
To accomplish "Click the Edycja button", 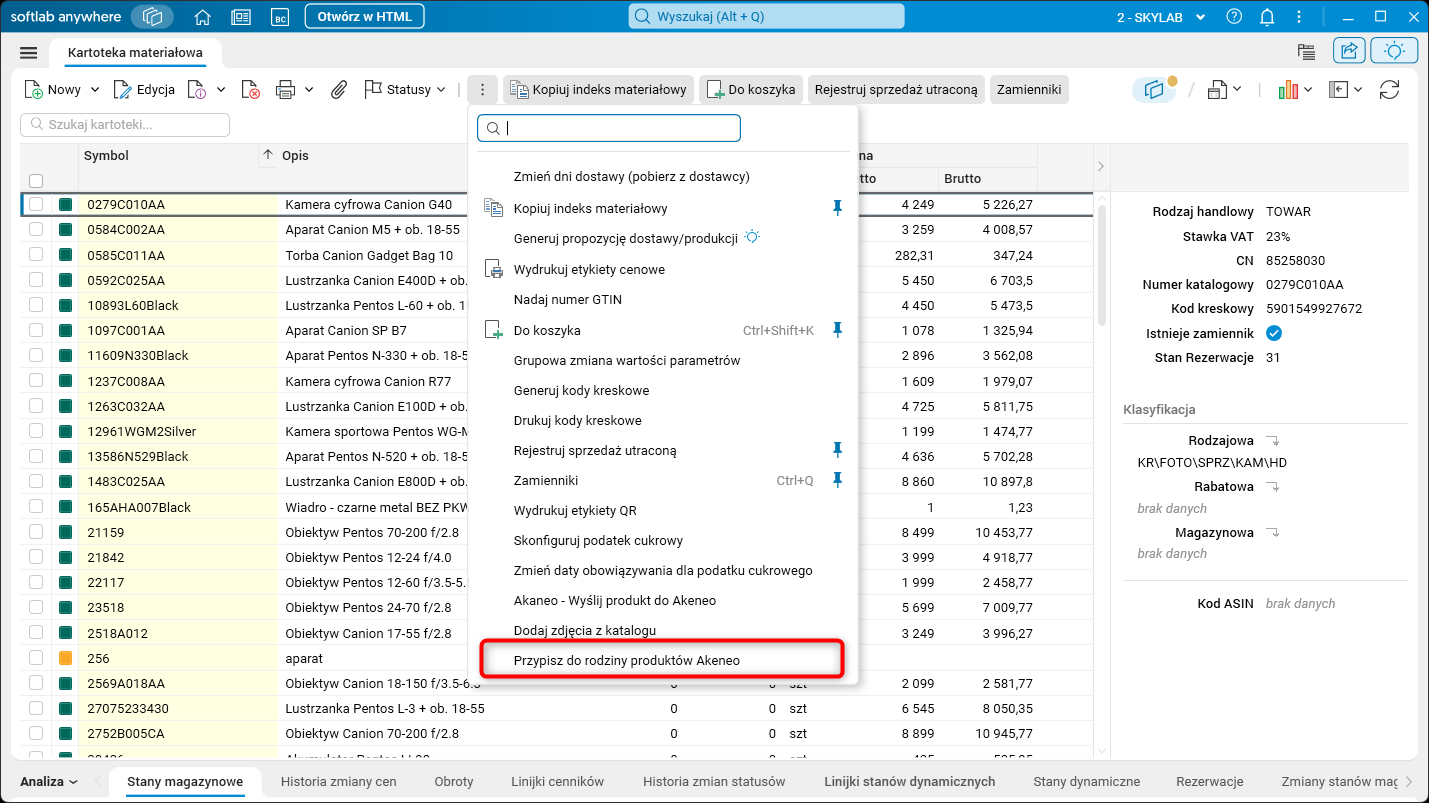I will click(145, 90).
